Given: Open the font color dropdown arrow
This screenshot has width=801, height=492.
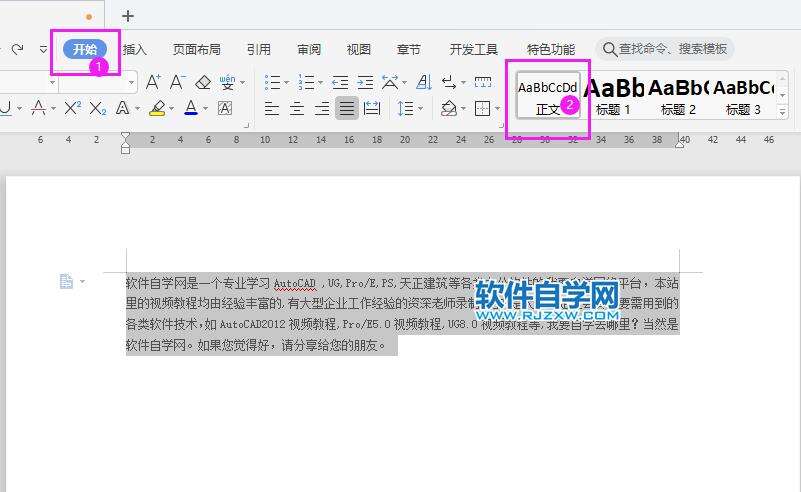Looking at the screenshot, I should 205,108.
